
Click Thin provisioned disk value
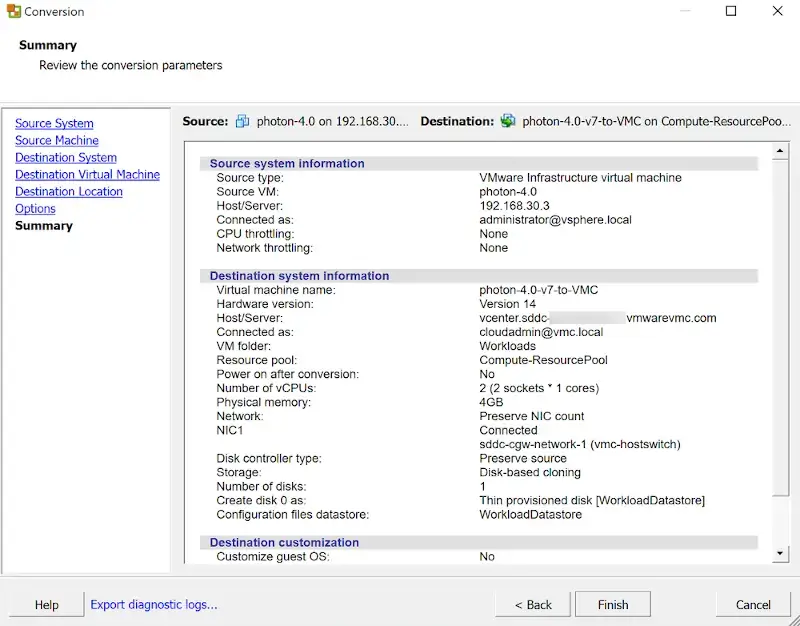pyautogui.click(x=592, y=500)
